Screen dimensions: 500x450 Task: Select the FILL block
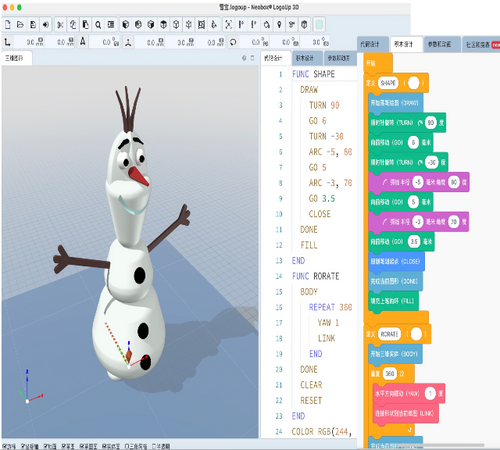(x=394, y=301)
